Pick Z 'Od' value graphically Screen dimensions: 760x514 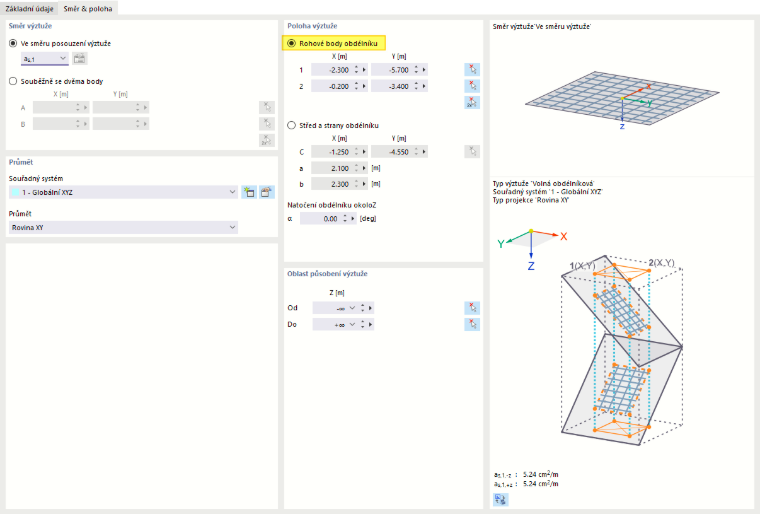[472, 308]
